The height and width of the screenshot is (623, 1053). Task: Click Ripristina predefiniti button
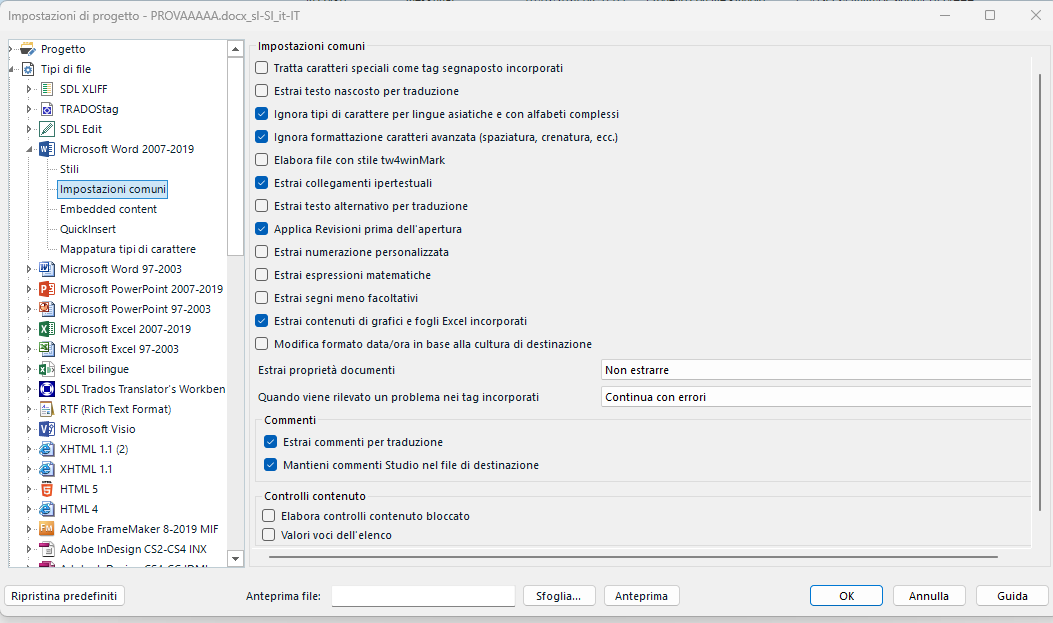tap(64, 596)
